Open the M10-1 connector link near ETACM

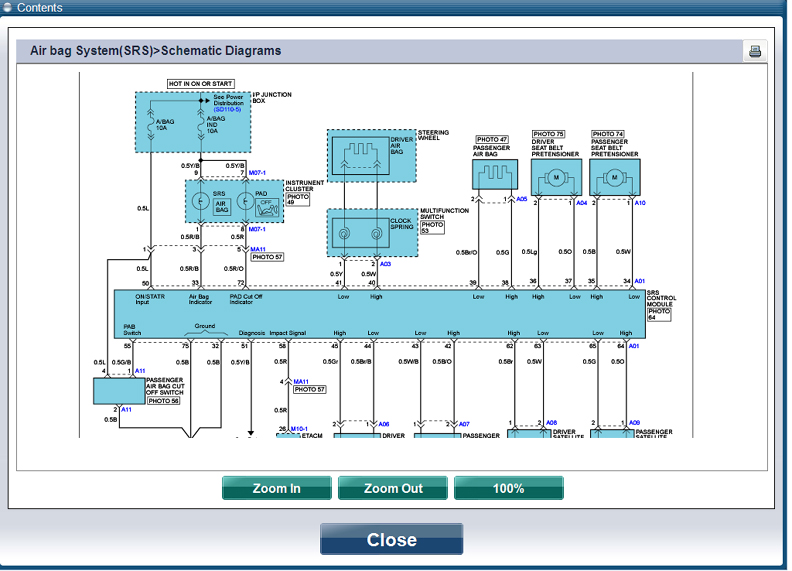(299, 429)
